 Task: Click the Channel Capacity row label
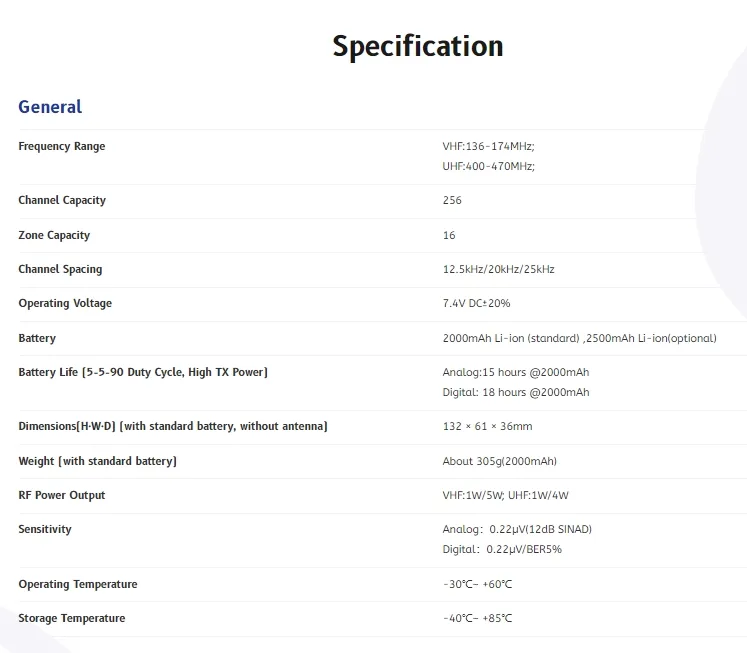point(62,201)
